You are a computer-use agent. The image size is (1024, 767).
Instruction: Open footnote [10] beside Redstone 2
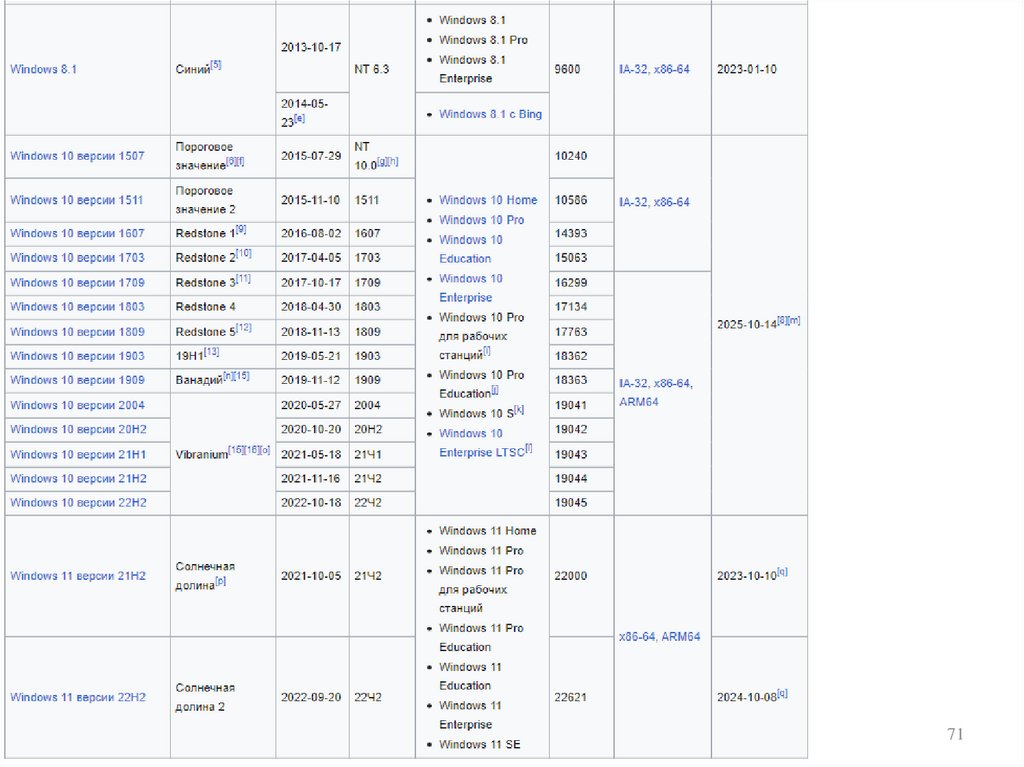[244, 253]
